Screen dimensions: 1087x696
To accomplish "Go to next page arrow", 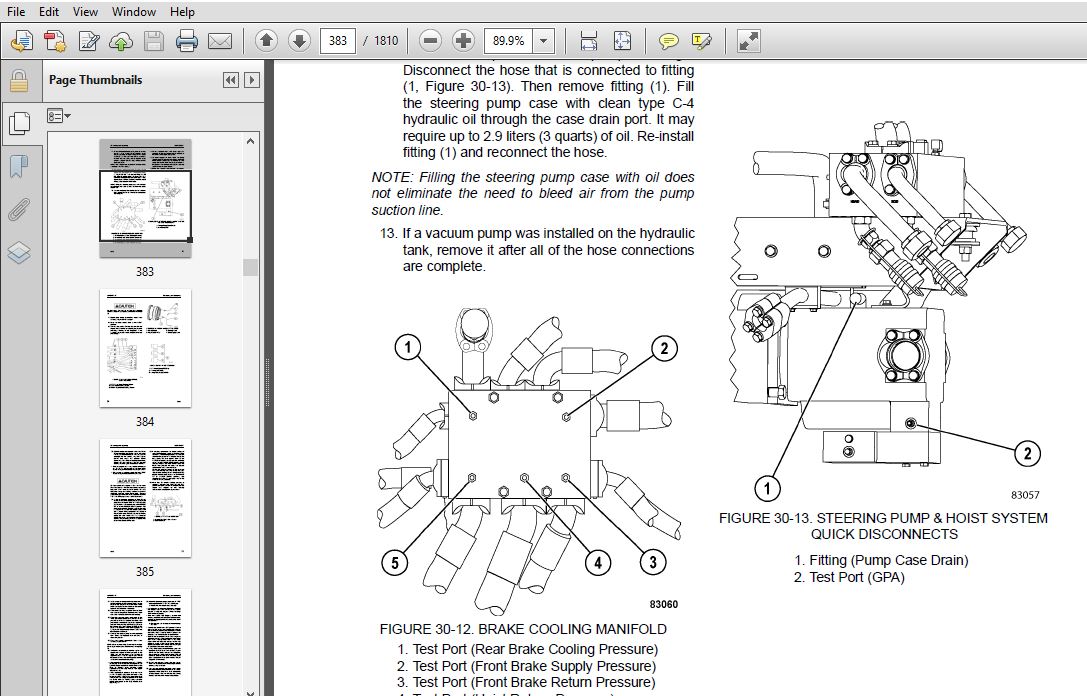I will [x=299, y=41].
